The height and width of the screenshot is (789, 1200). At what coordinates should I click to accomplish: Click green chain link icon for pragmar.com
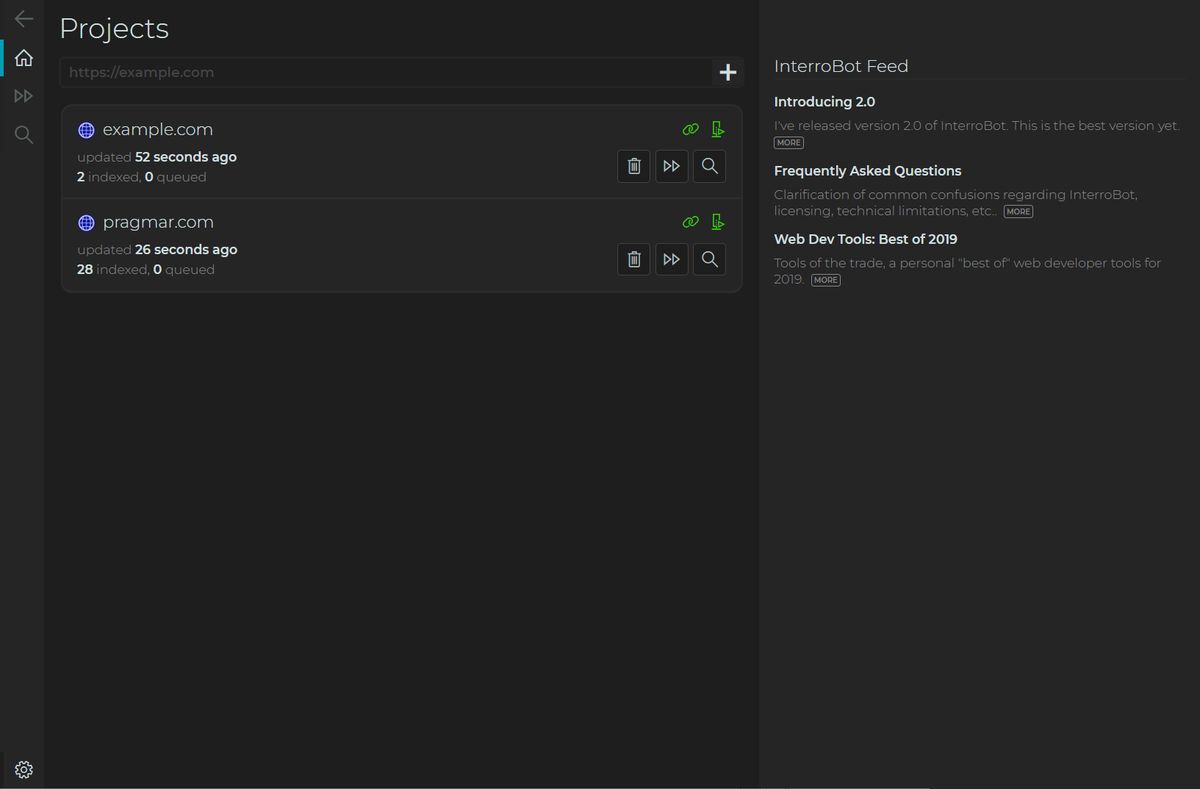click(x=690, y=222)
